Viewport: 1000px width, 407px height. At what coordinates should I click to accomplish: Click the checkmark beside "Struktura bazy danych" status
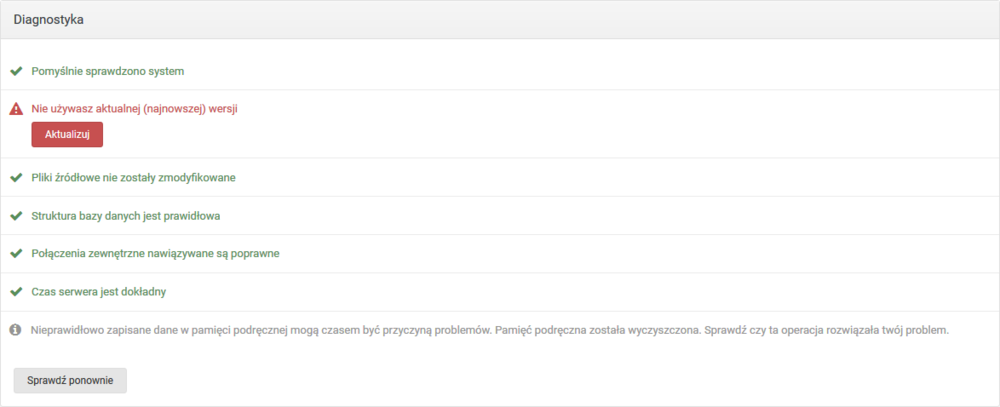pos(15,216)
